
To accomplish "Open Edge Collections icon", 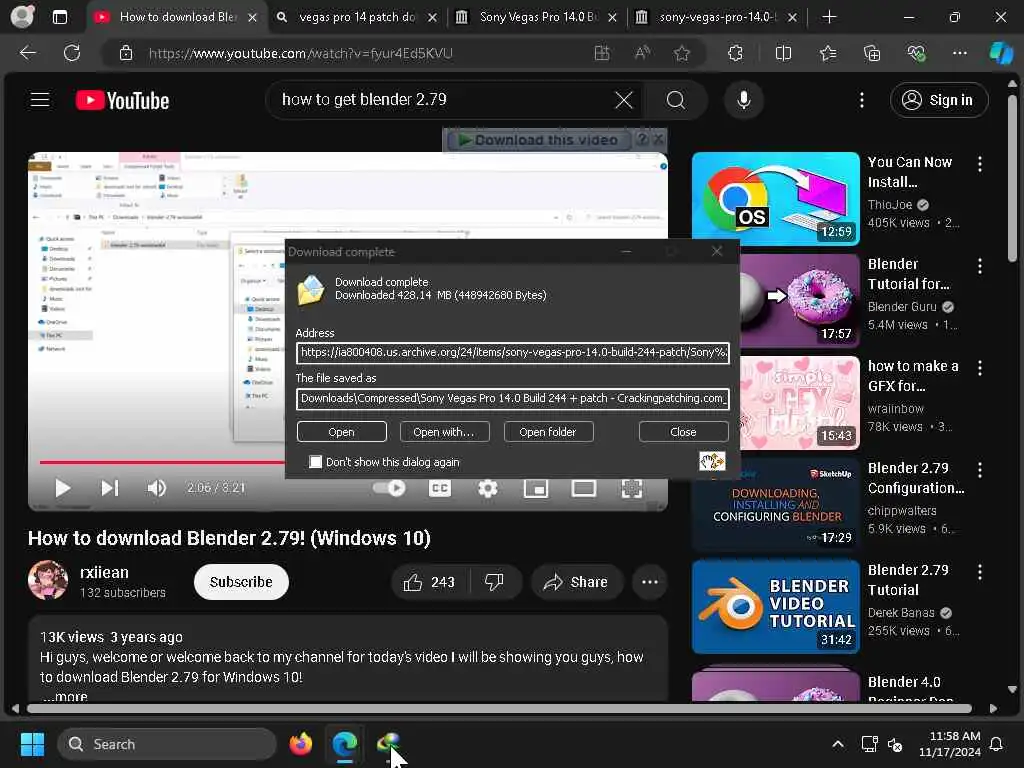I will tap(872, 53).
